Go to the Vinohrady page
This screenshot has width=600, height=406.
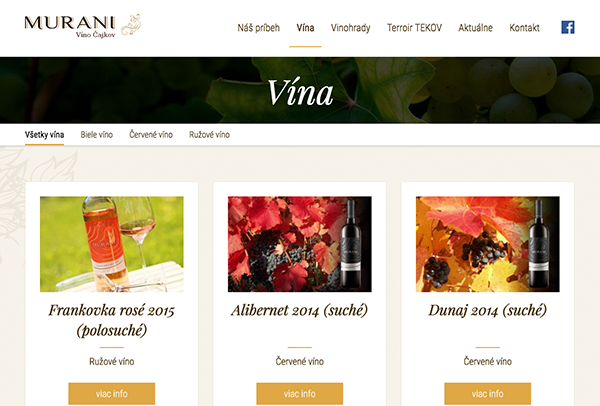[351, 28]
